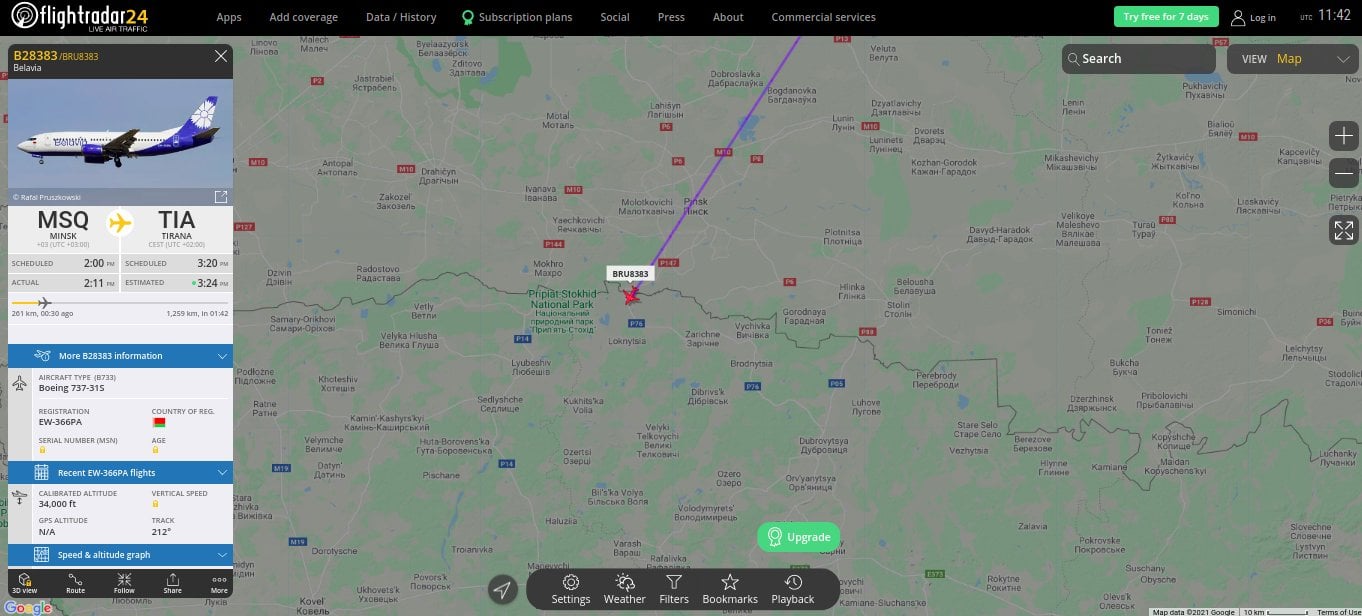This screenshot has width=1362, height=616.
Task: Toggle the locate-me arrow button
Action: click(x=503, y=590)
